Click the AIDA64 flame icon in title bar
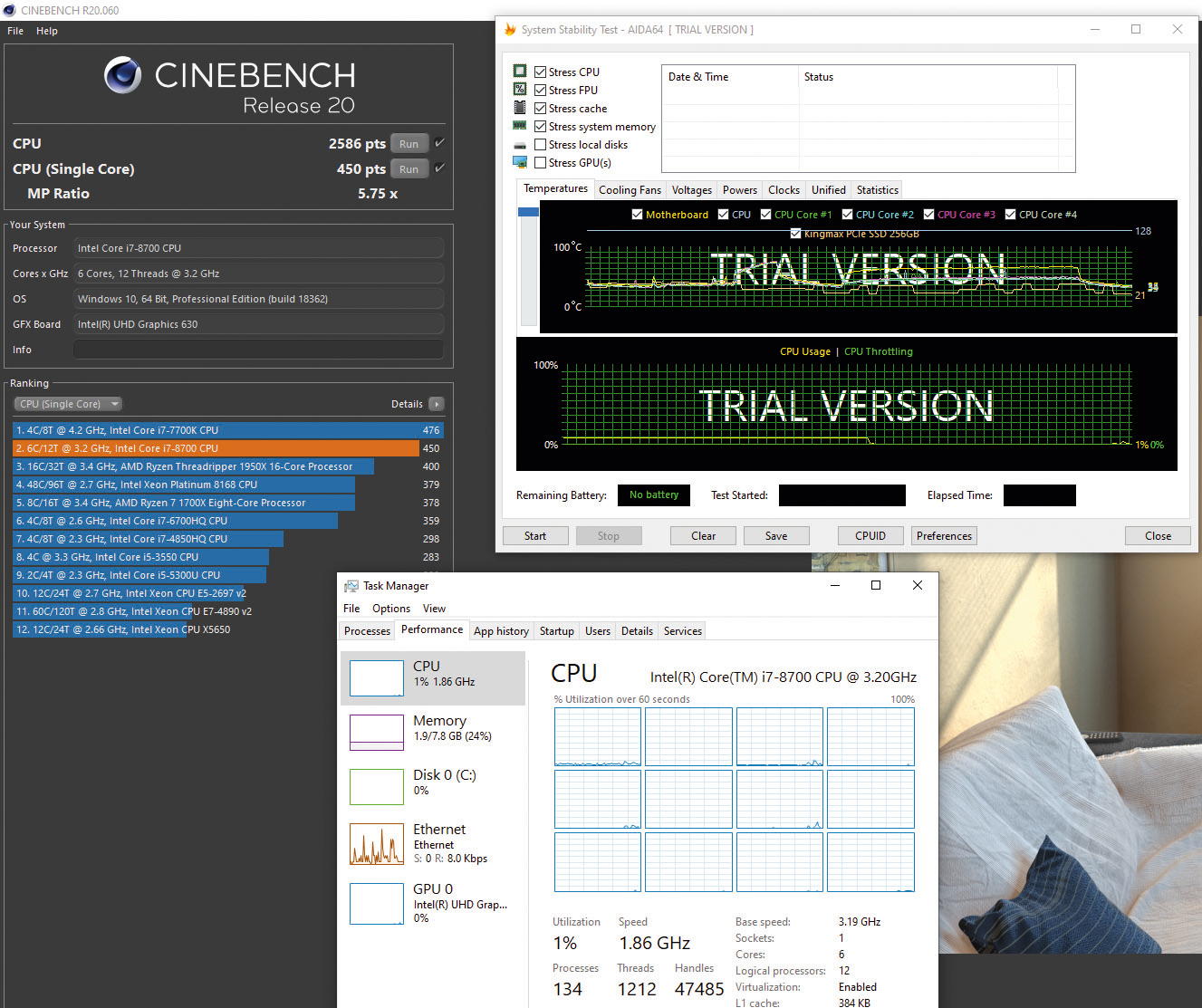Screen dimensions: 1202x1008 (509, 29)
